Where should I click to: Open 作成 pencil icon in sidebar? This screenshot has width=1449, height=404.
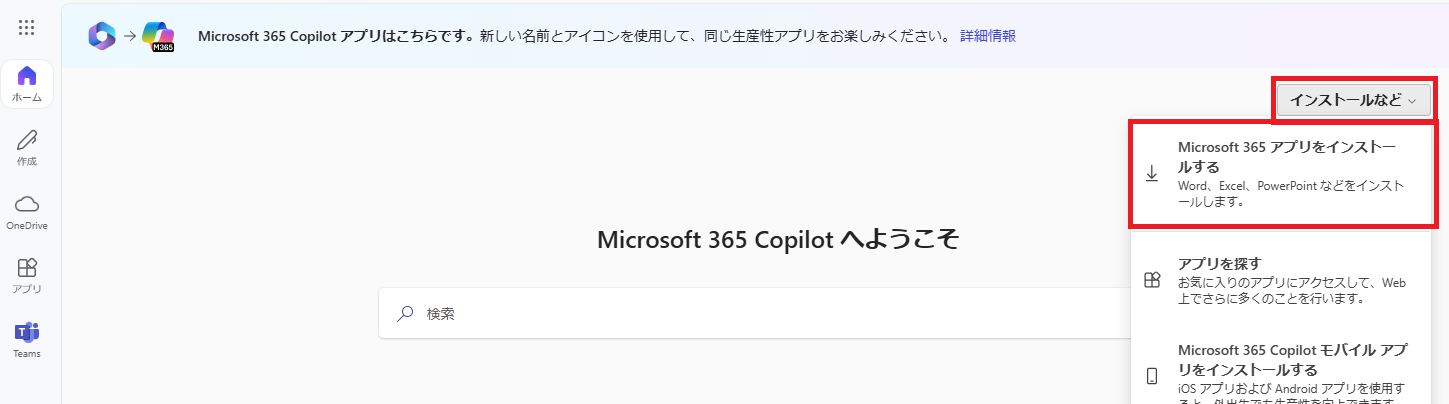(x=27, y=147)
